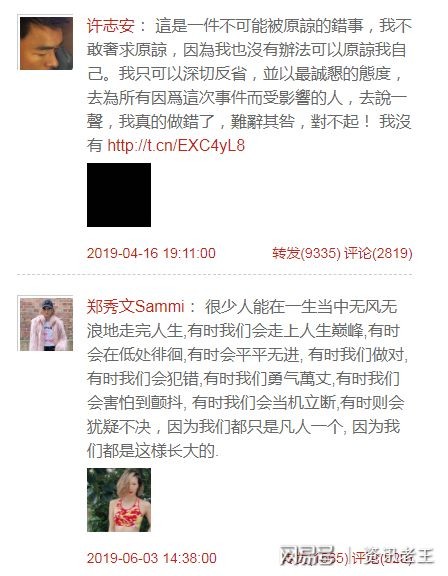Image resolution: width=448 pixels, height=576 pixels.
Task: Click the 转发(9335) repost counter
Action: tap(306, 253)
